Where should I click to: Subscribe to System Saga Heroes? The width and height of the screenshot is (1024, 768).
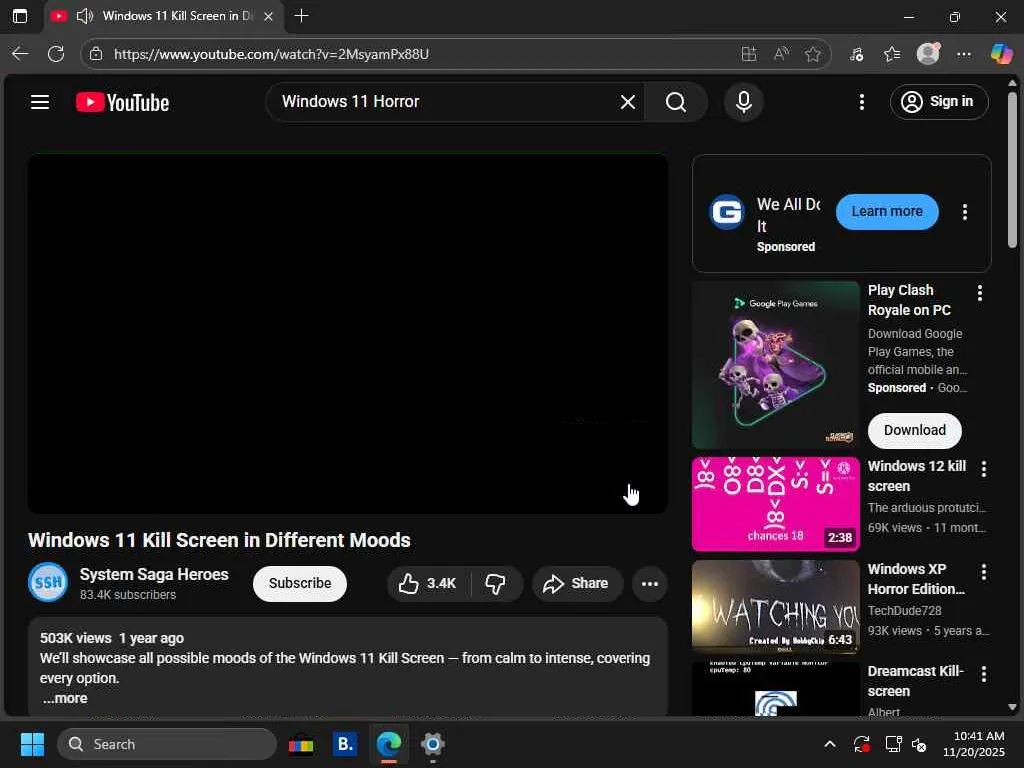click(300, 583)
